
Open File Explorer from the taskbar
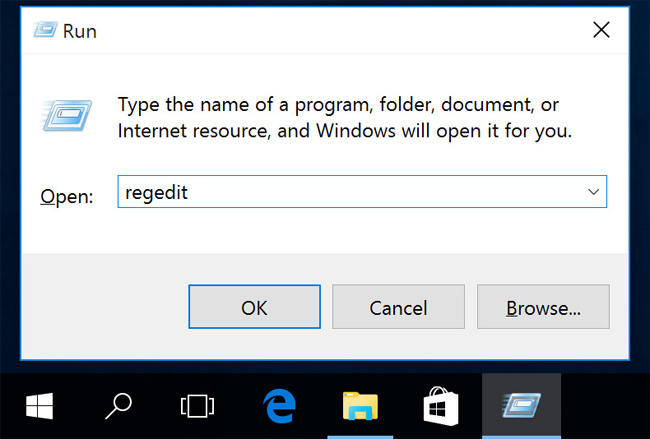(x=360, y=405)
